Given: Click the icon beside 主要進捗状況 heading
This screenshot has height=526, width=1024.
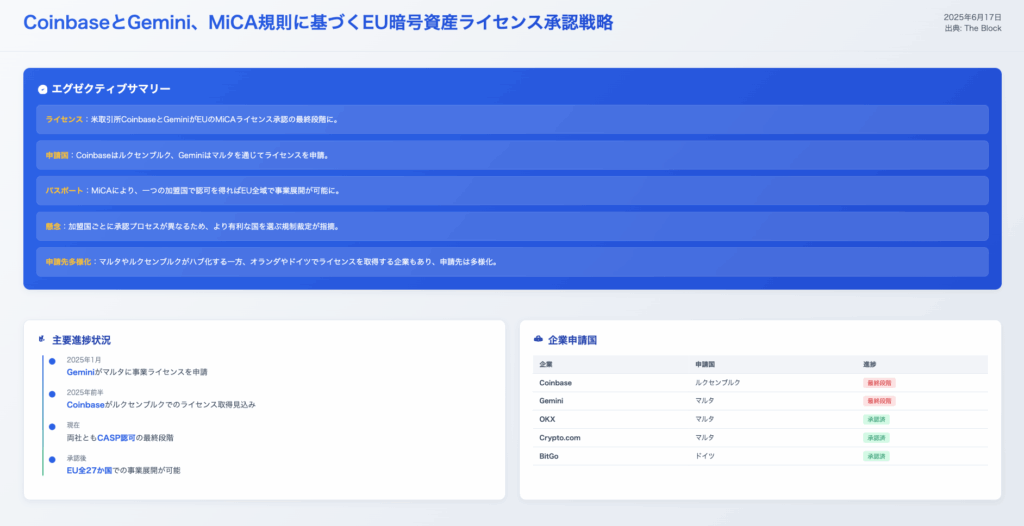Looking at the screenshot, I should coord(42,339).
